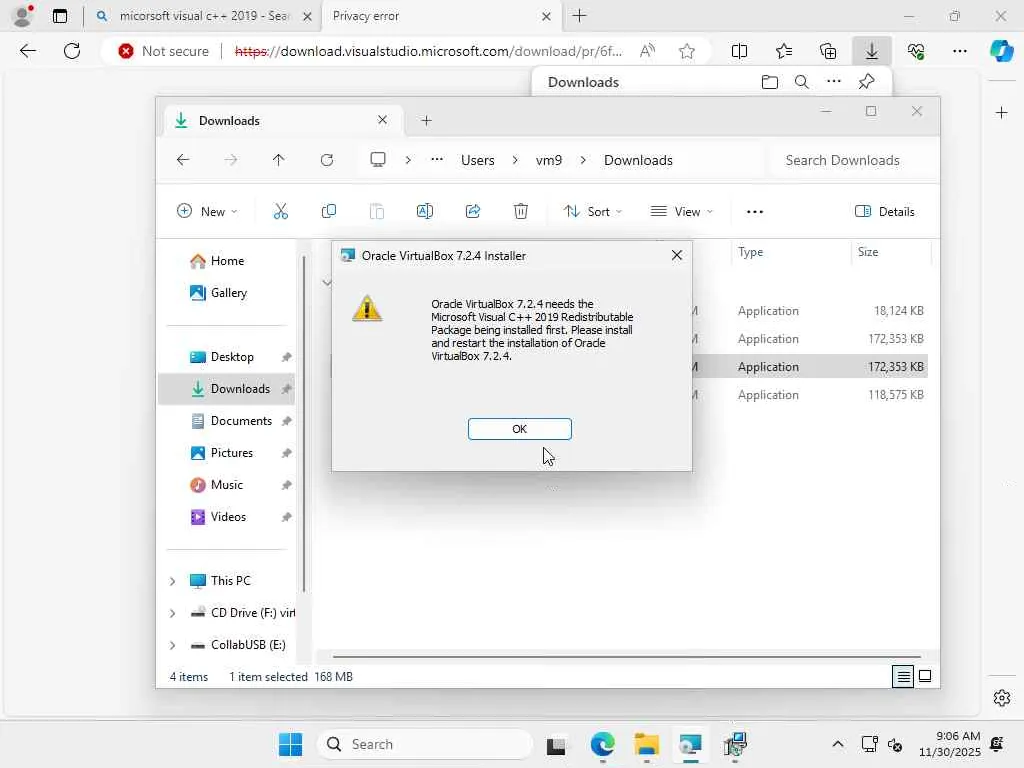
Task: Open the Sort dropdown in File Explorer
Action: [593, 211]
